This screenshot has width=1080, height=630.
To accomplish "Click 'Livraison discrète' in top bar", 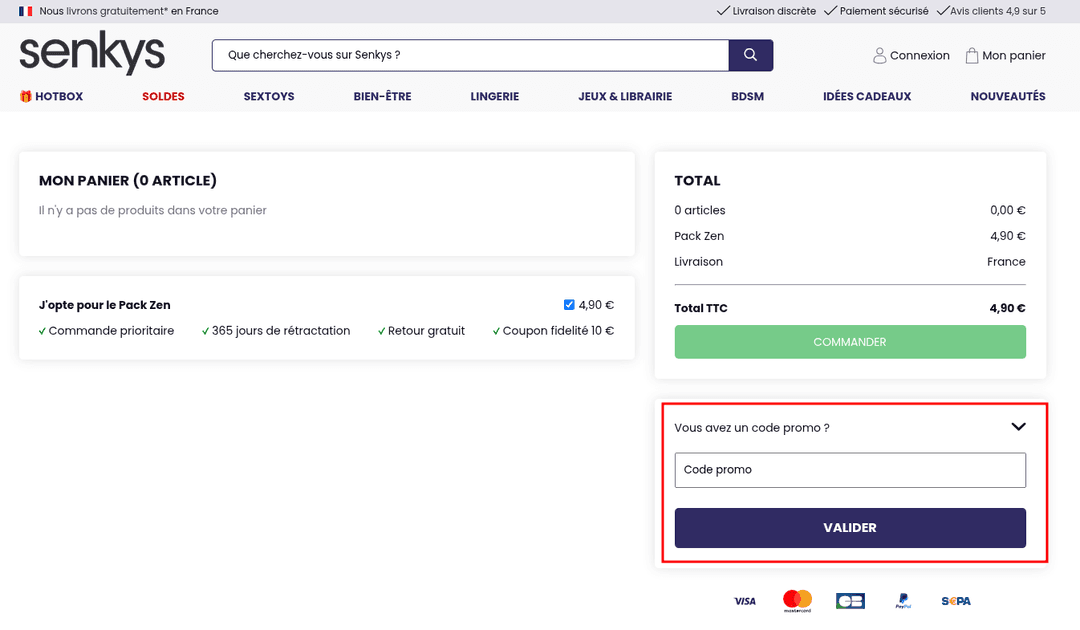I will (774, 11).
